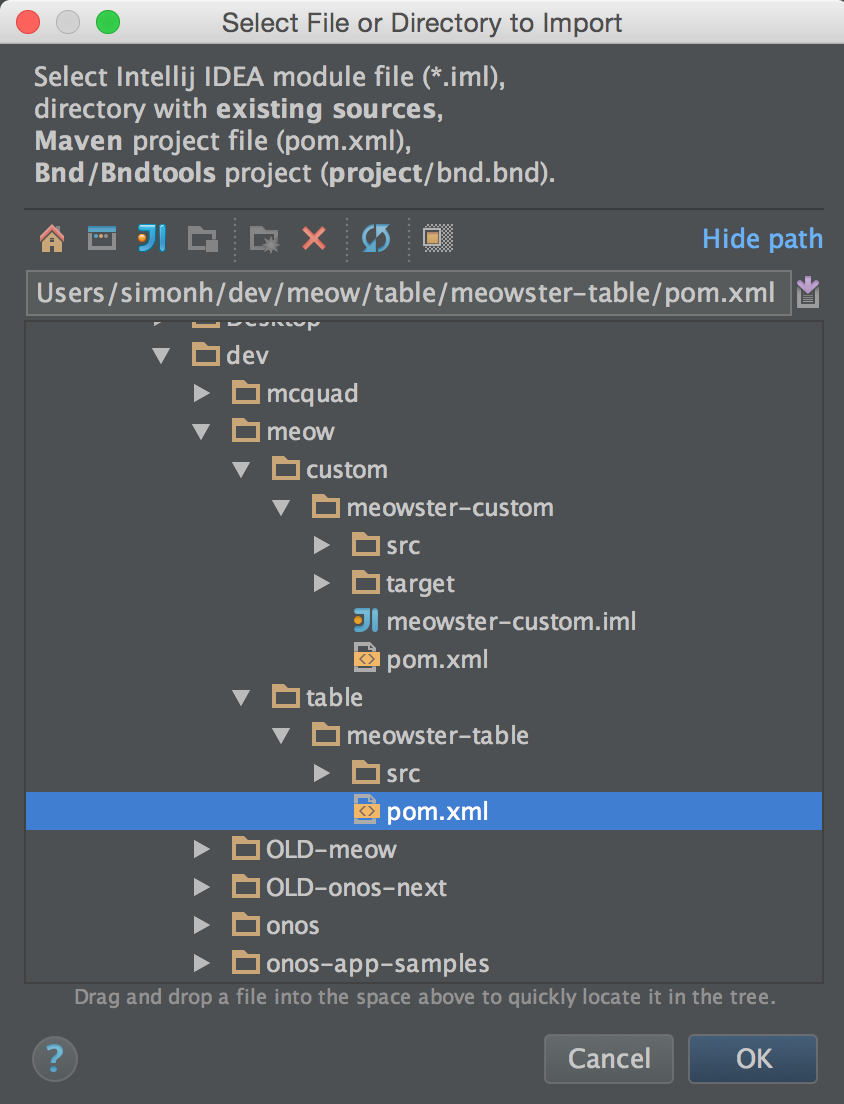Image resolution: width=844 pixels, height=1104 pixels.
Task: Expand the mcquad folder
Action: (202, 394)
